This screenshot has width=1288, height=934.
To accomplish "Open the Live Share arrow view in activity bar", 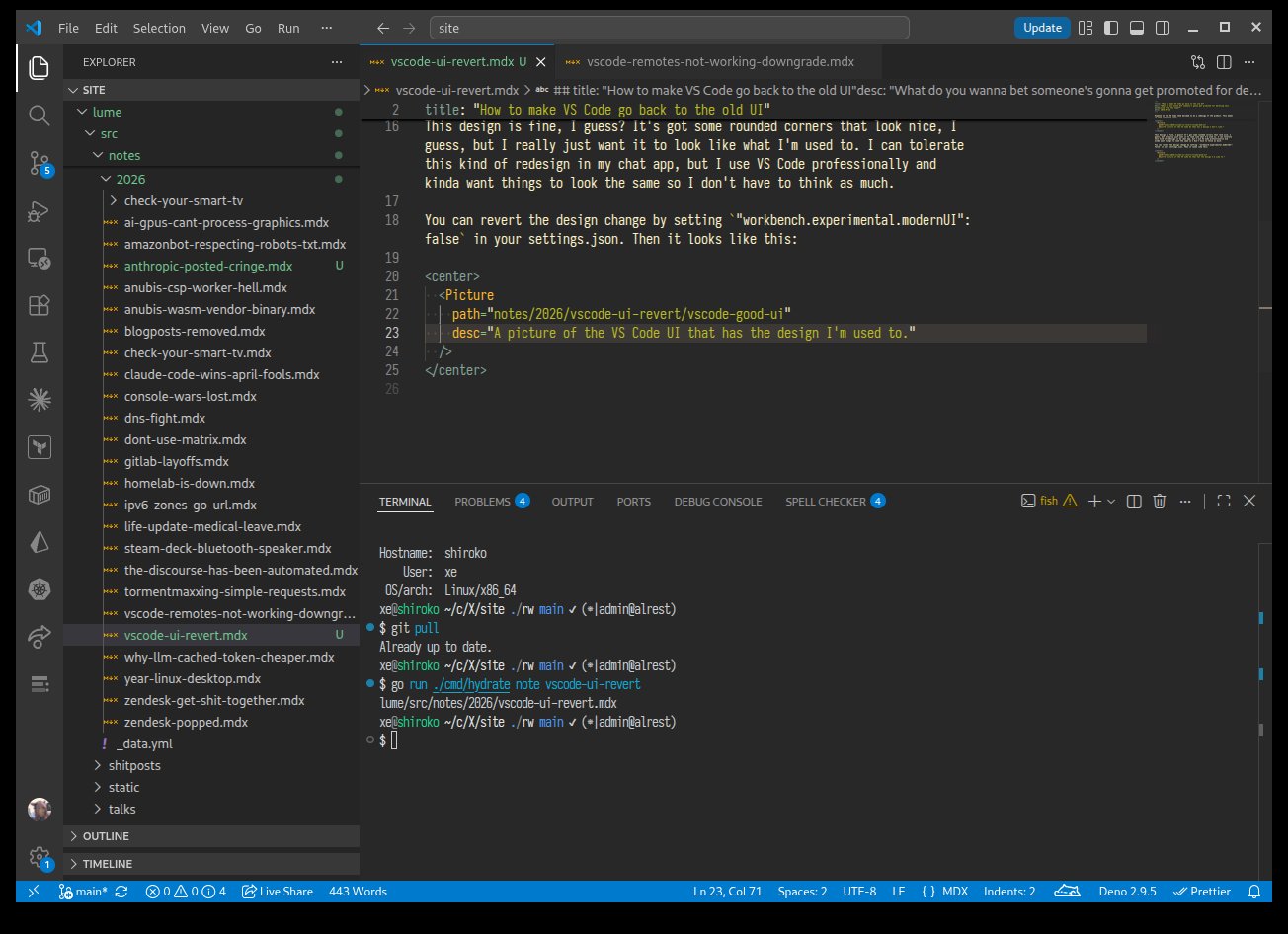I will coord(40,637).
